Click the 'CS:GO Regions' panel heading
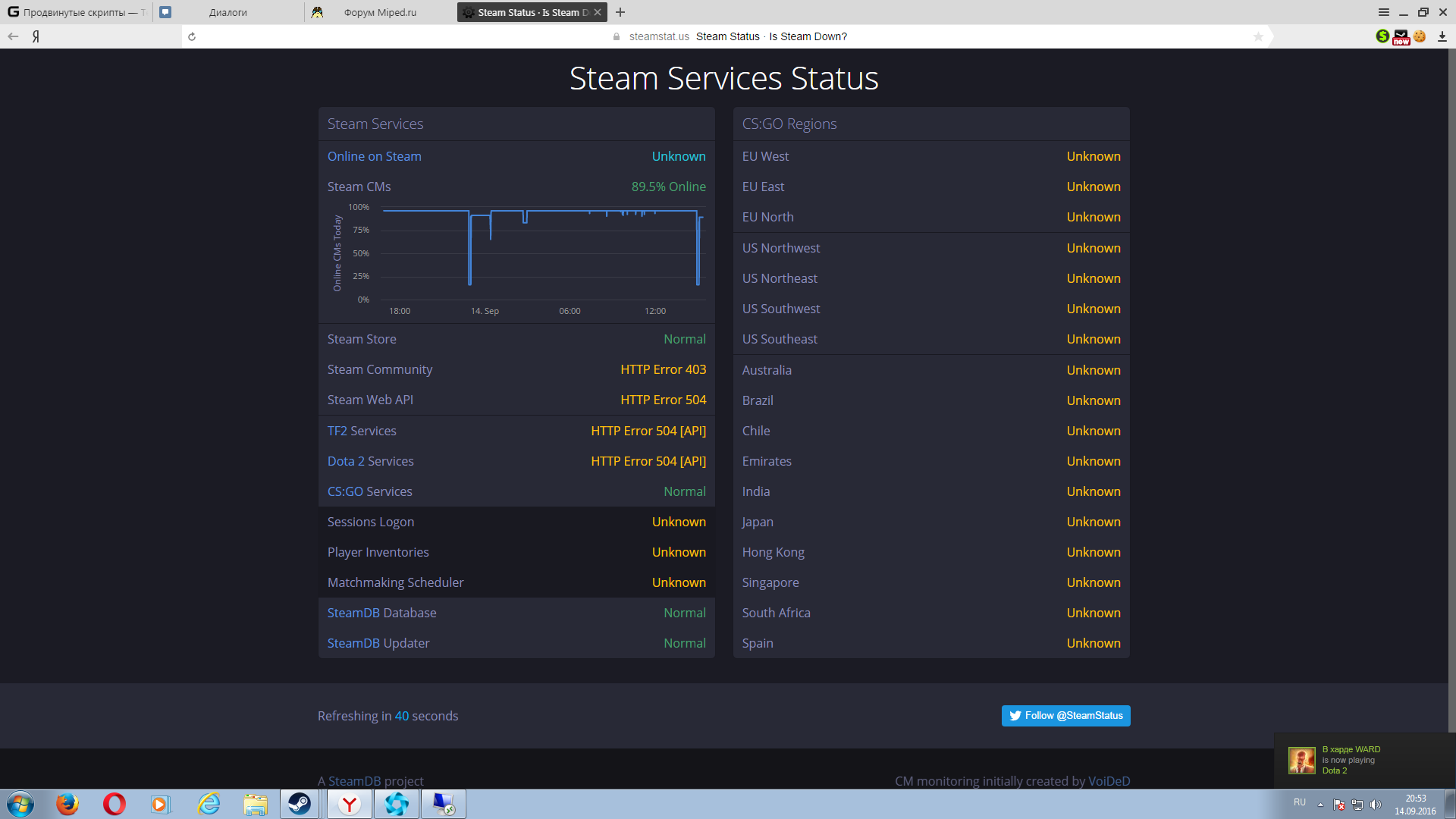The width and height of the screenshot is (1456, 819). tap(789, 124)
